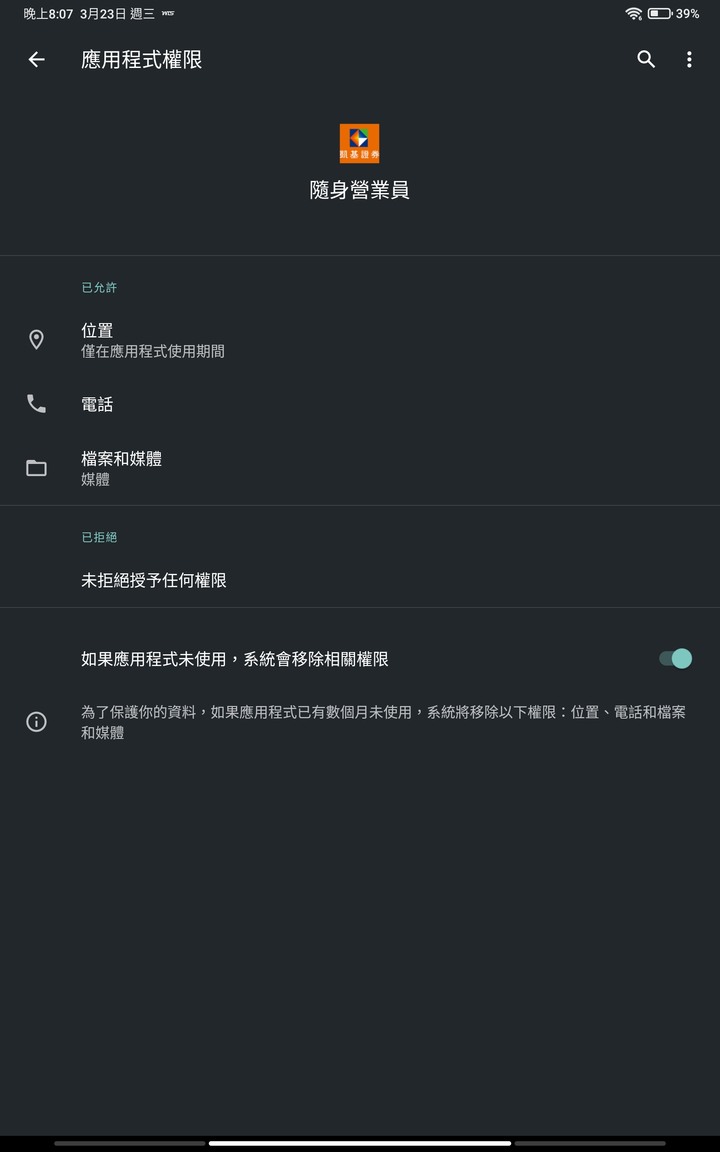Tap the location pin icon

(36, 339)
